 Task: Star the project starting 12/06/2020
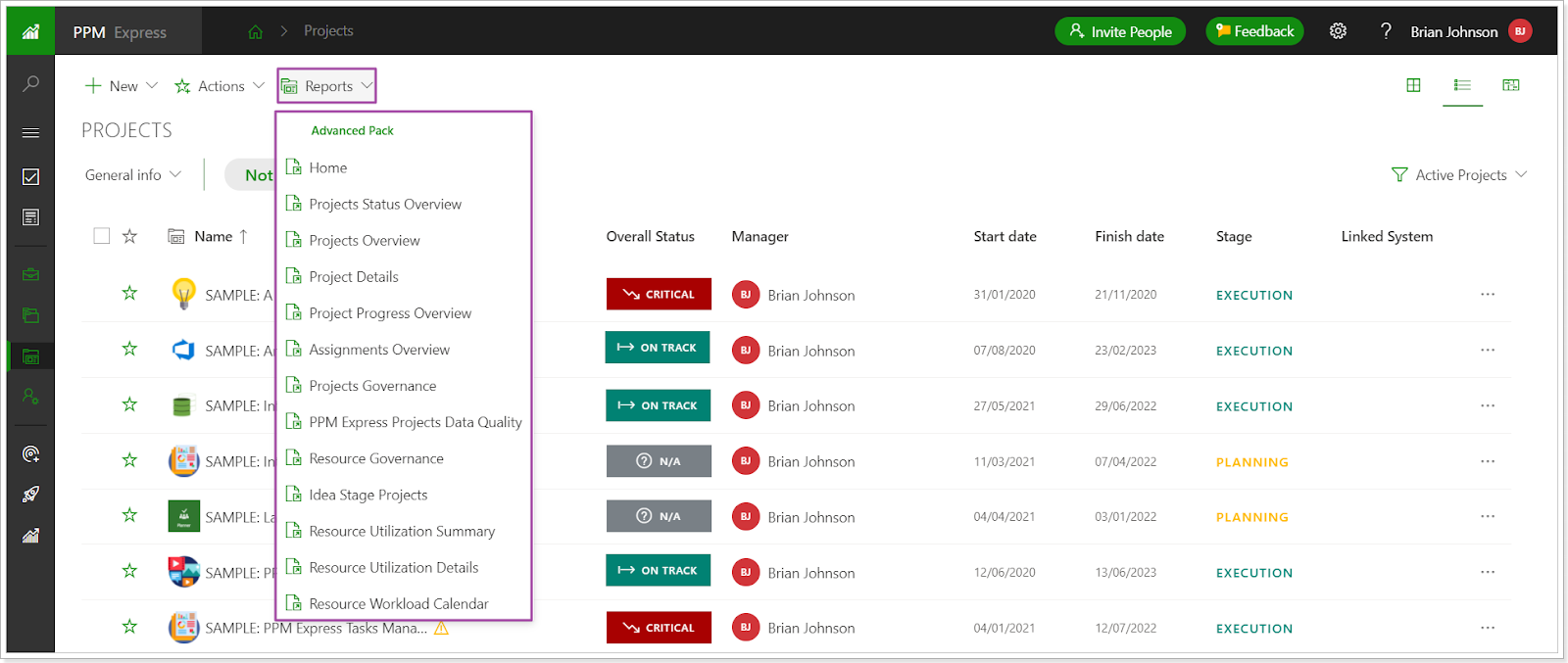(x=129, y=571)
